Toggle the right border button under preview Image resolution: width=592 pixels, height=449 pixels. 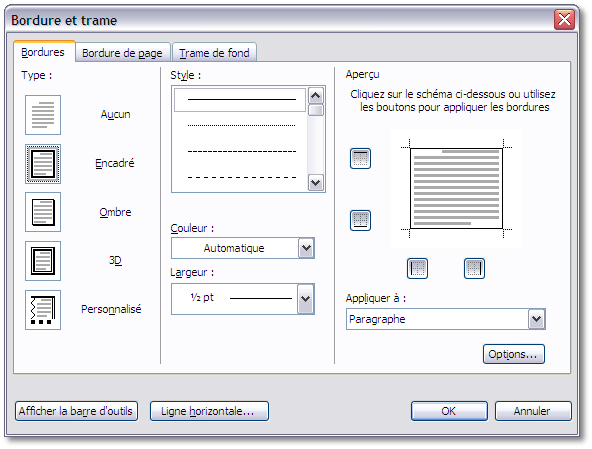[474, 268]
